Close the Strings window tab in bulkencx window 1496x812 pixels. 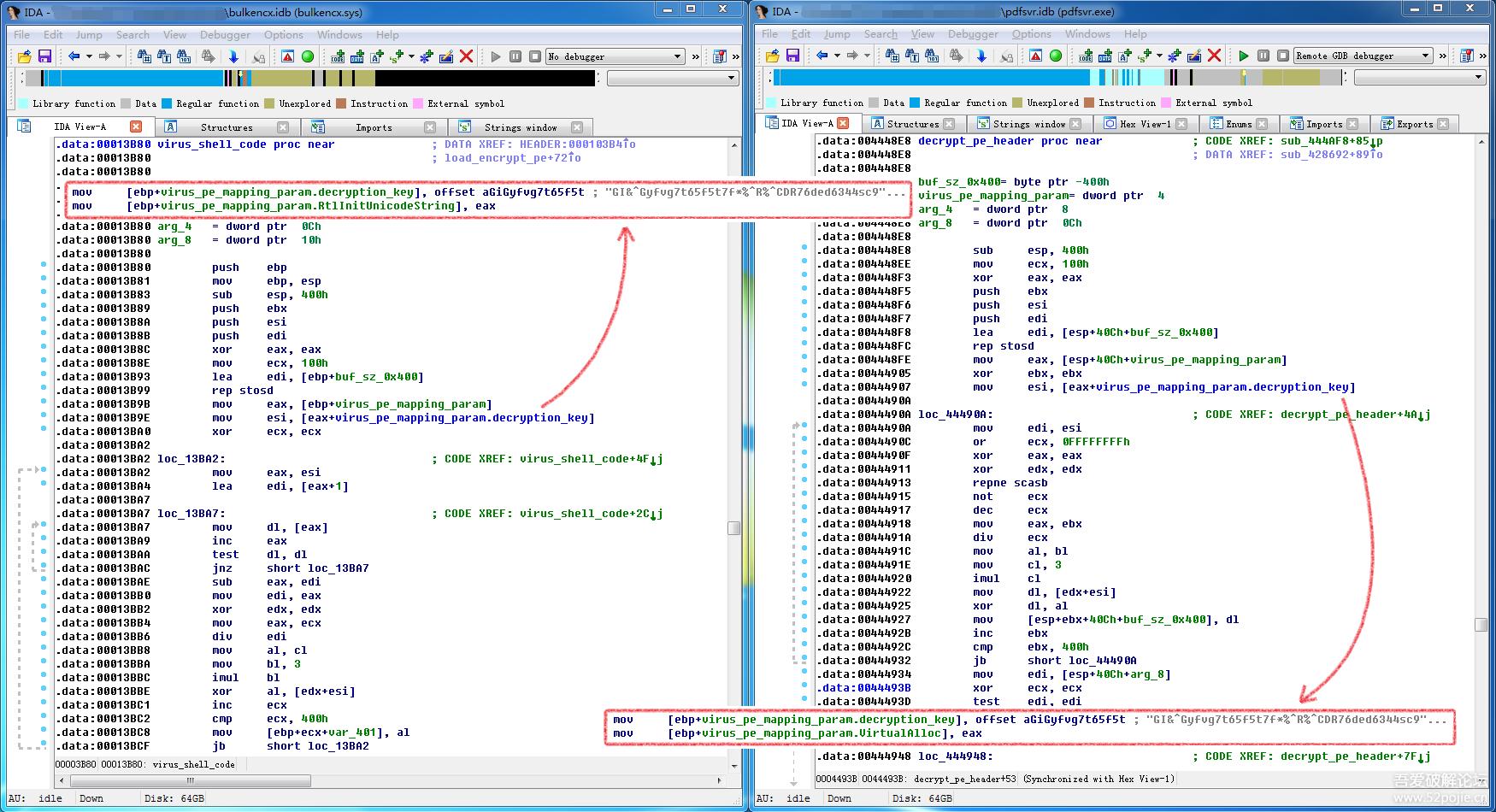tap(577, 127)
